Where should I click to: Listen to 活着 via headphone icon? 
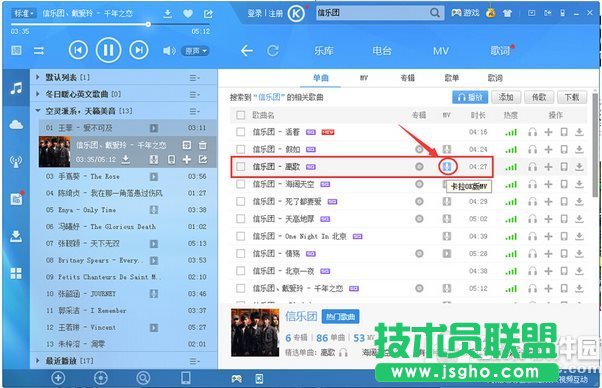pos(533,132)
